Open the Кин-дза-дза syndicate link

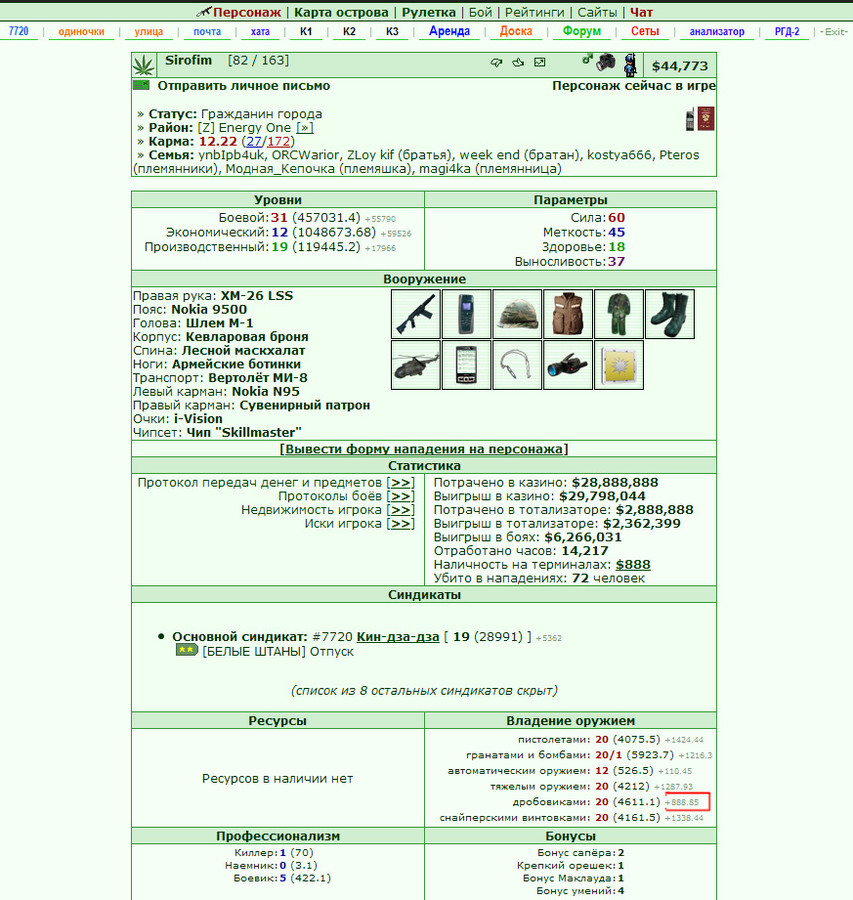coord(398,637)
